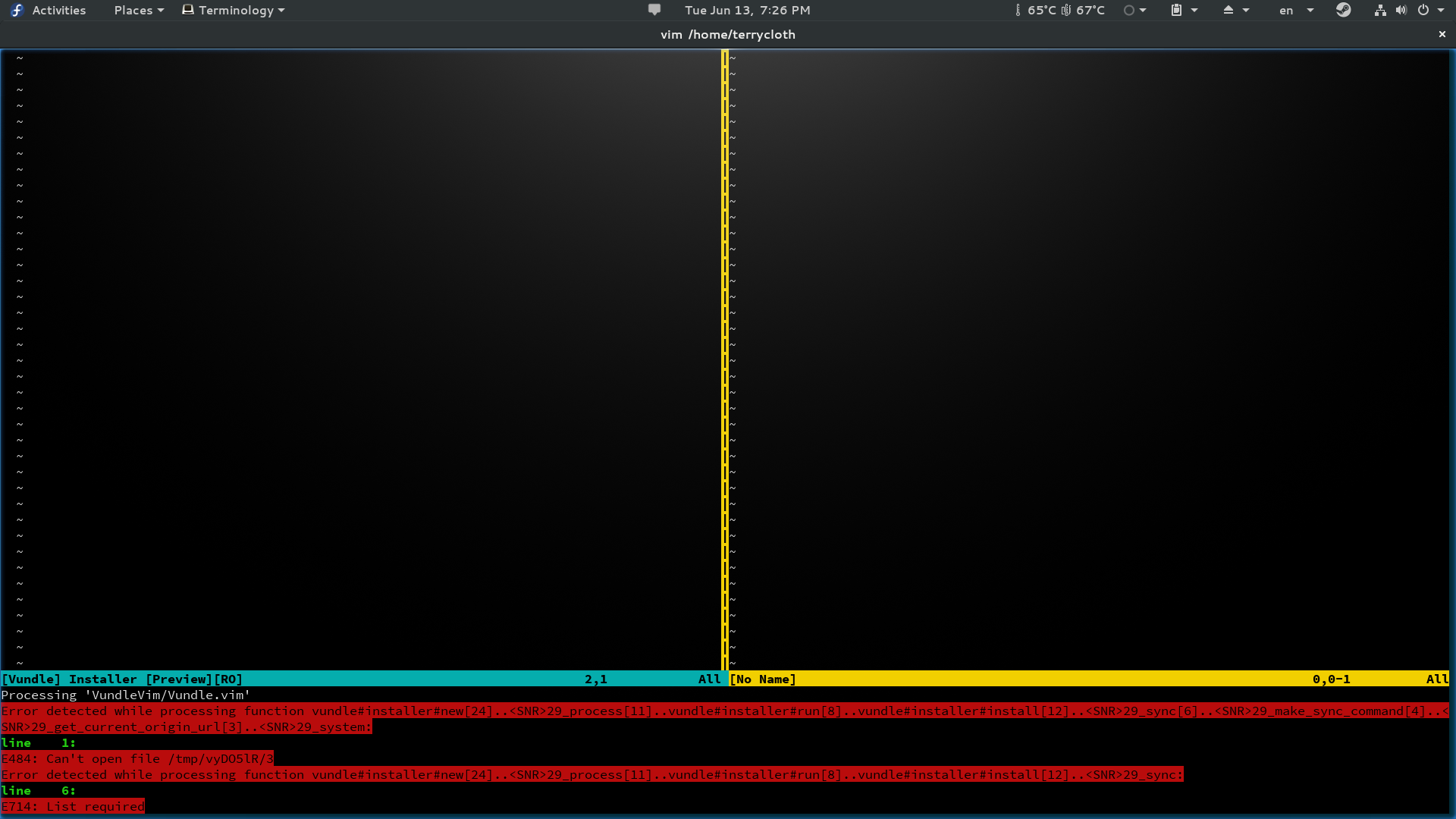Click the eject removable drives icon
Image resolution: width=1456 pixels, height=819 pixels.
1228,10
